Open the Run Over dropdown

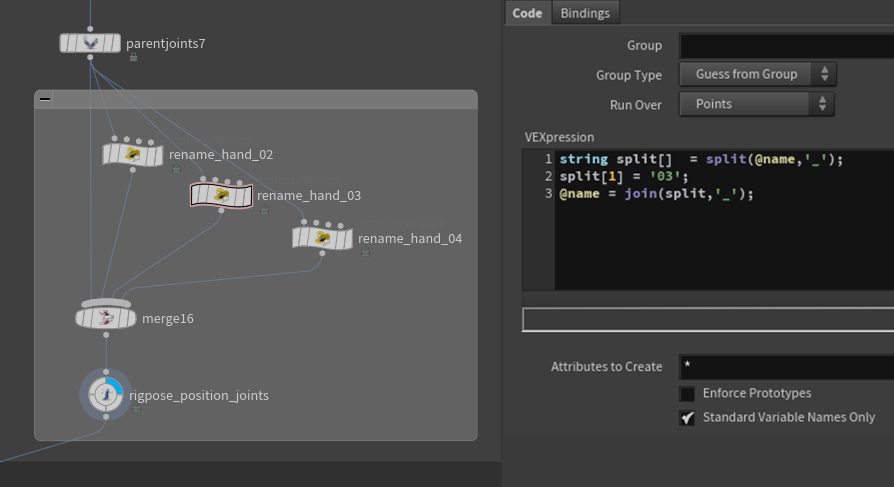point(757,104)
